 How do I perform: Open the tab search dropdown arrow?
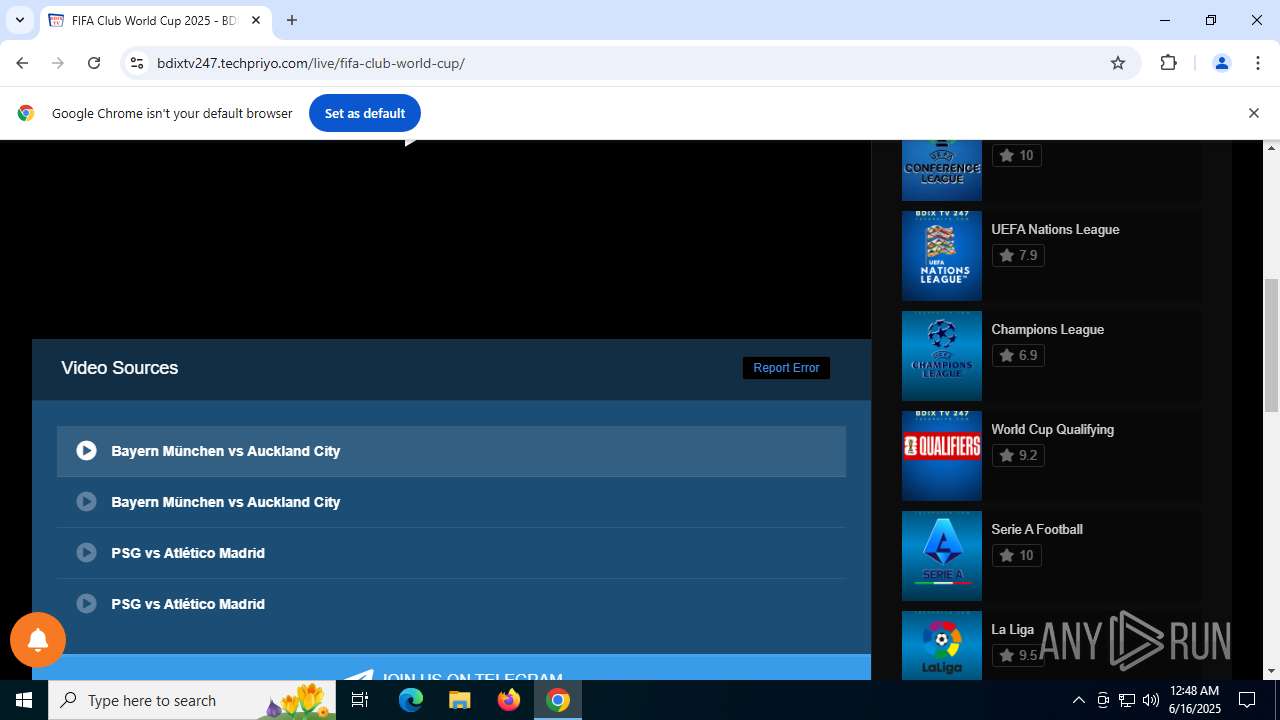(x=20, y=20)
